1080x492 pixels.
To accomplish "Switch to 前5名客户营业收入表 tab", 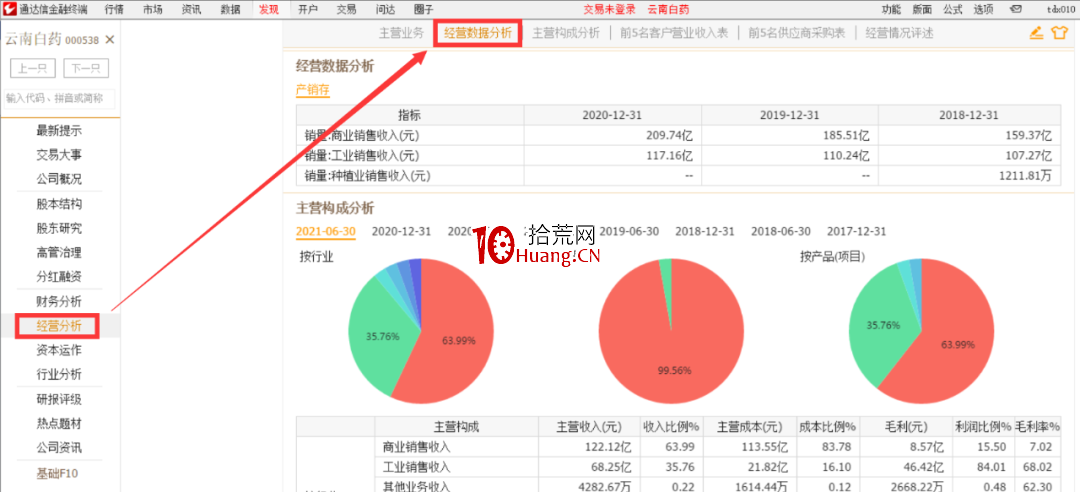I will pyautogui.click(x=674, y=33).
